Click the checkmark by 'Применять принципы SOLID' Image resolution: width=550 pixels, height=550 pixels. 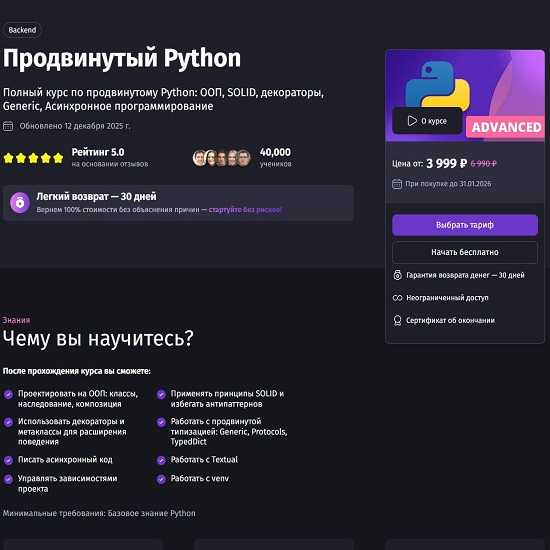point(161,394)
